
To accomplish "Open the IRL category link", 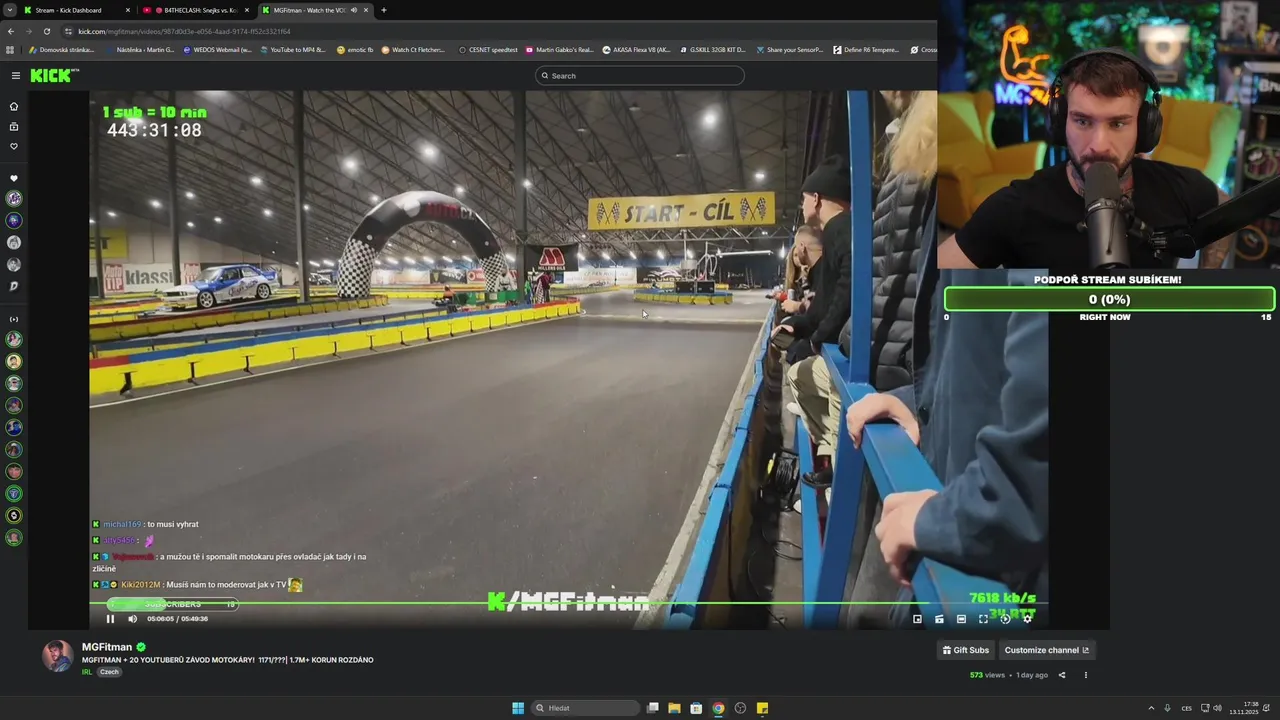I will pyautogui.click(x=87, y=672).
